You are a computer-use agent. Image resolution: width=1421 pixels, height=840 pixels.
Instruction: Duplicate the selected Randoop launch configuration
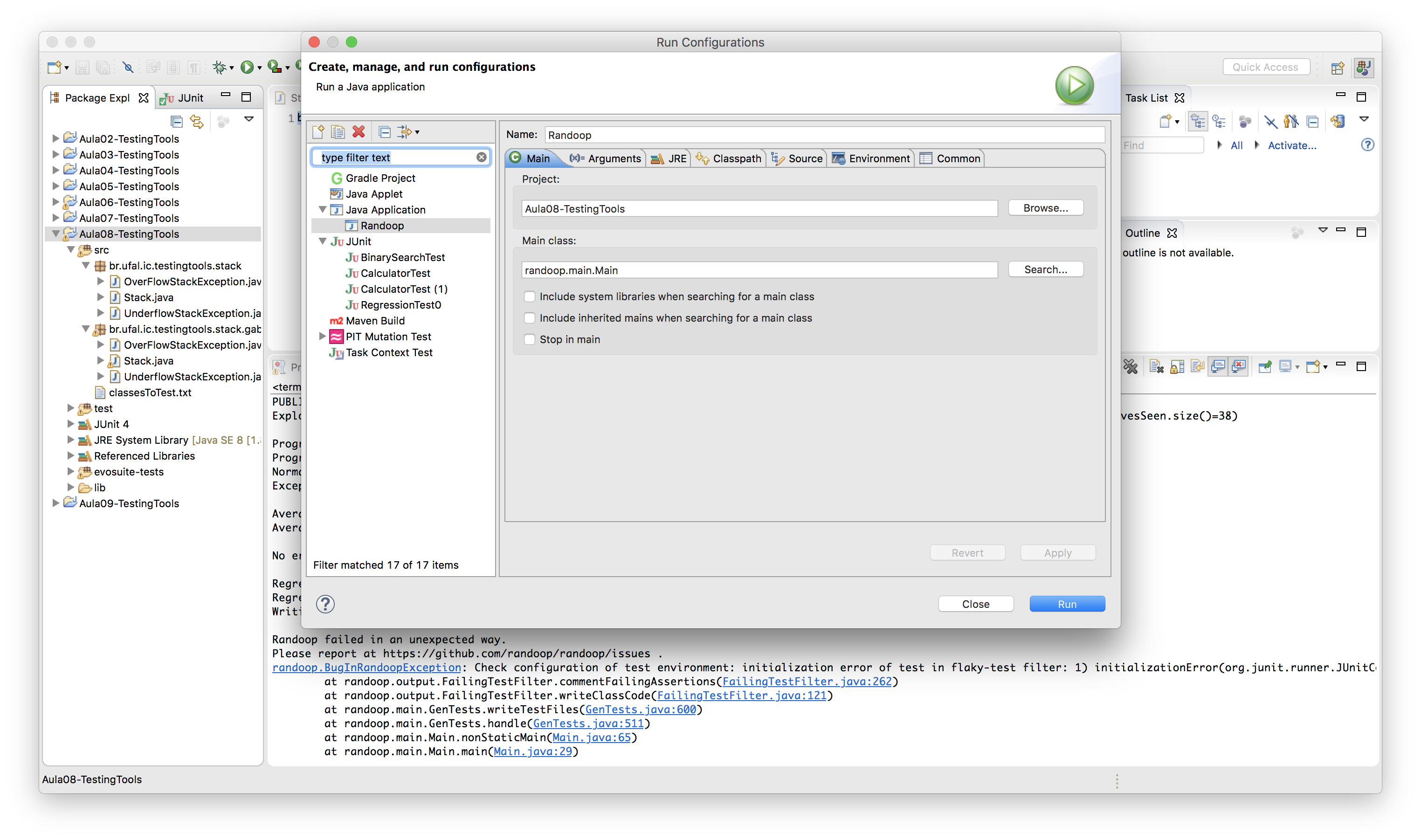coord(338,132)
